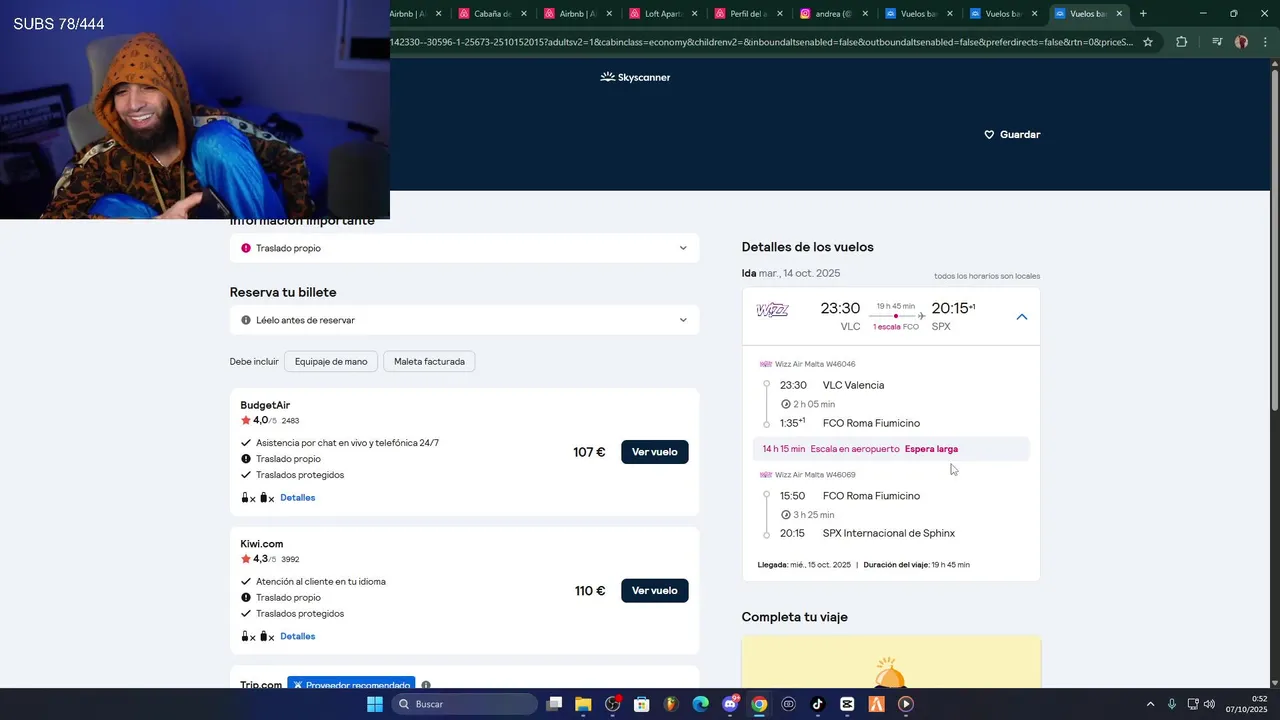1280x720 pixels.
Task: Click Wizz Air Malta W46046 flight label
Action: coord(815,364)
